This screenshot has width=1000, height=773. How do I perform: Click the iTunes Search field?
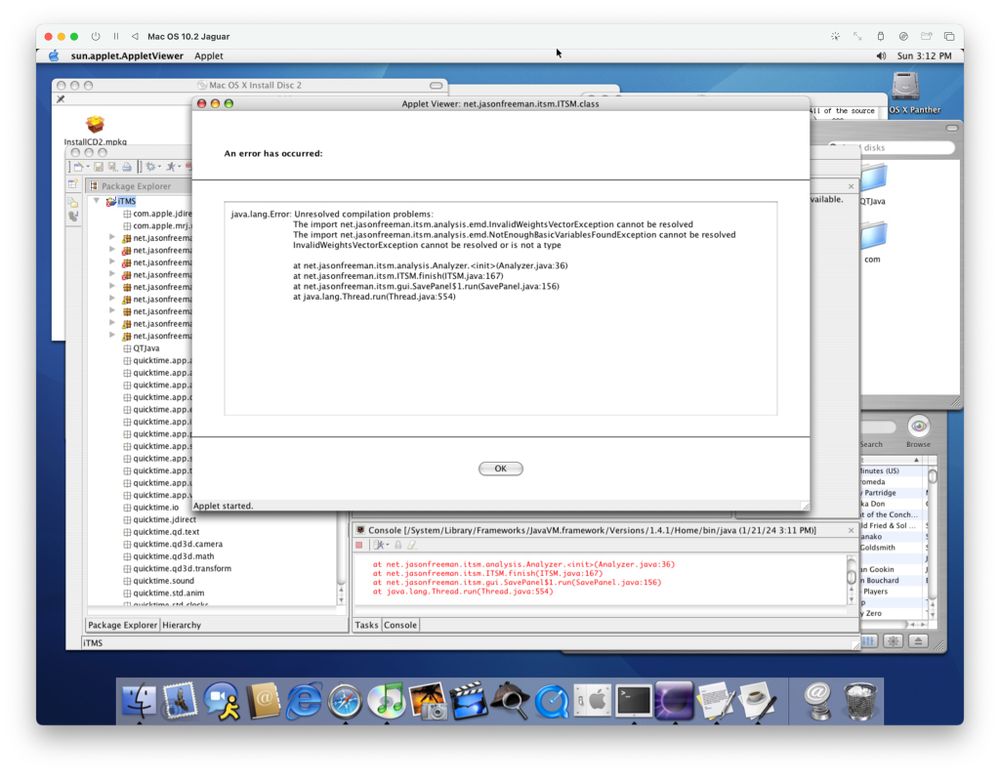[878, 427]
